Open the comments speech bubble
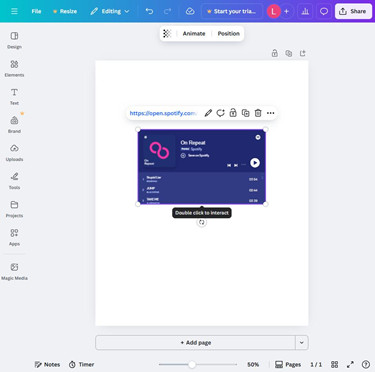 click(324, 11)
